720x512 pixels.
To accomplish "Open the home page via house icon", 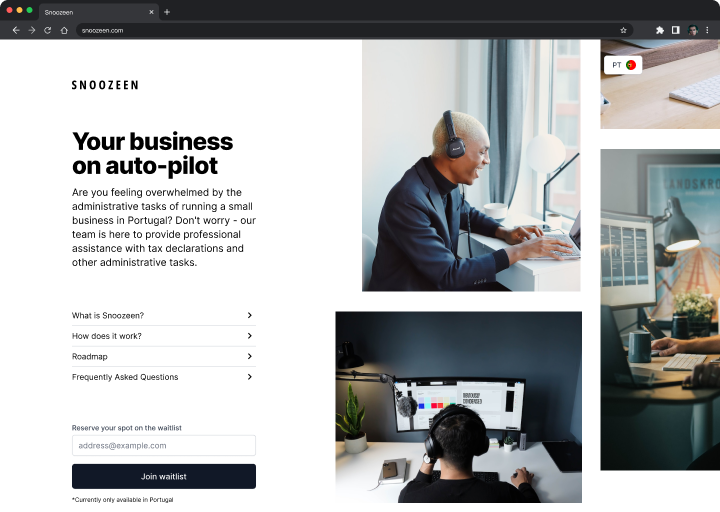I will 64,30.
